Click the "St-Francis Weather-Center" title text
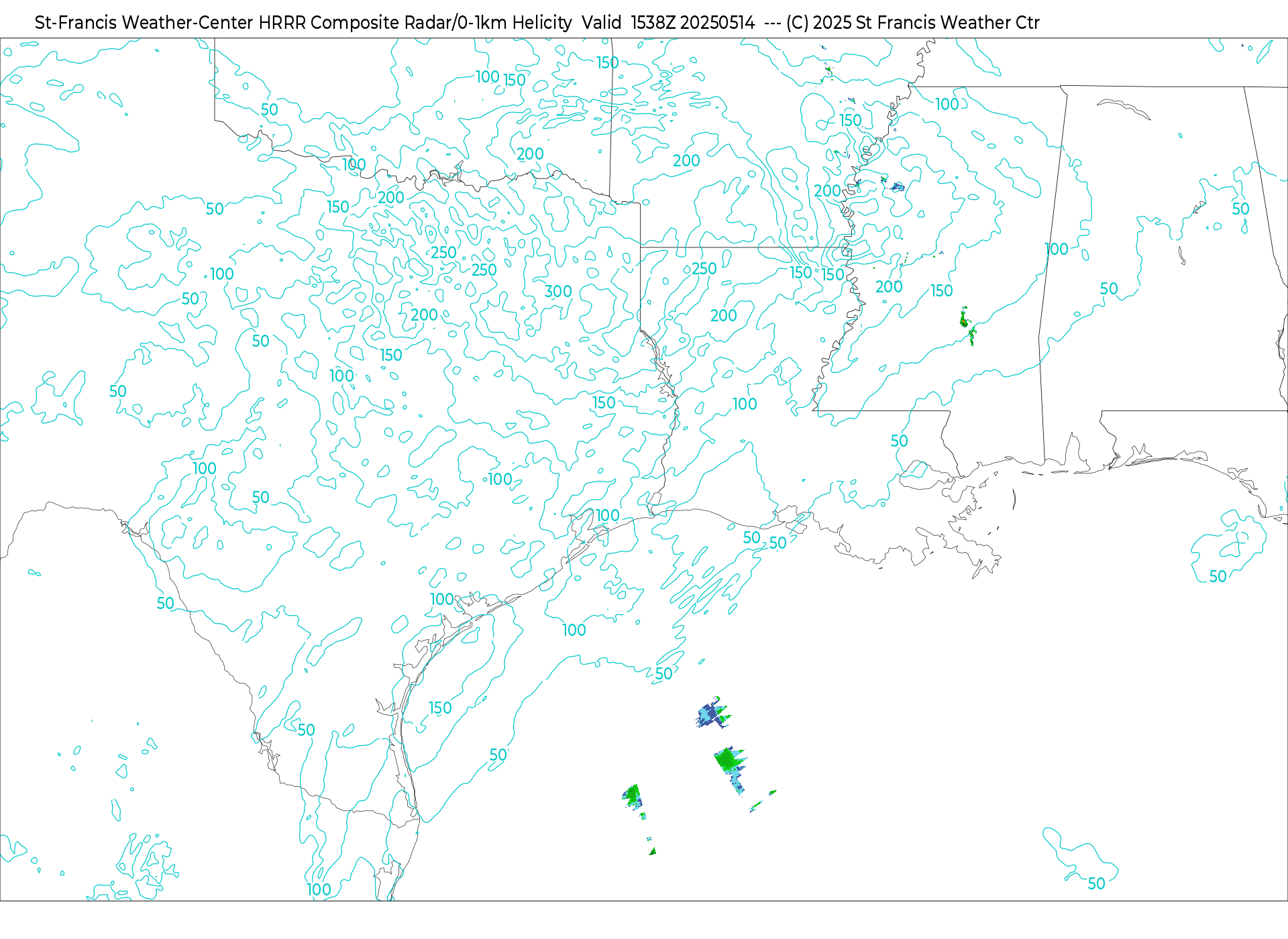This screenshot has height=939, width=1288. point(144,23)
